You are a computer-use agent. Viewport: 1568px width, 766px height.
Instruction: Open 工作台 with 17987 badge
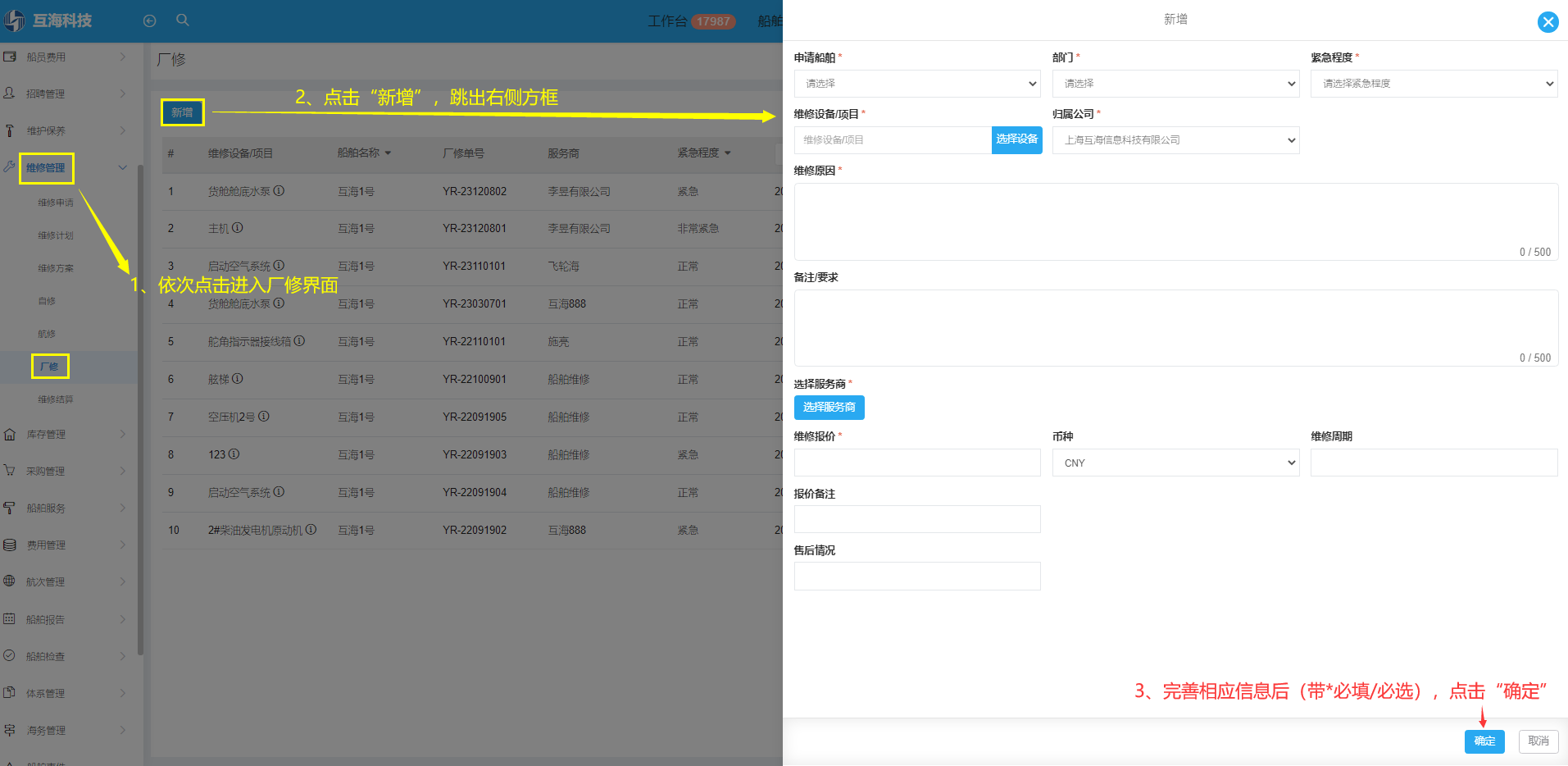[691, 21]
